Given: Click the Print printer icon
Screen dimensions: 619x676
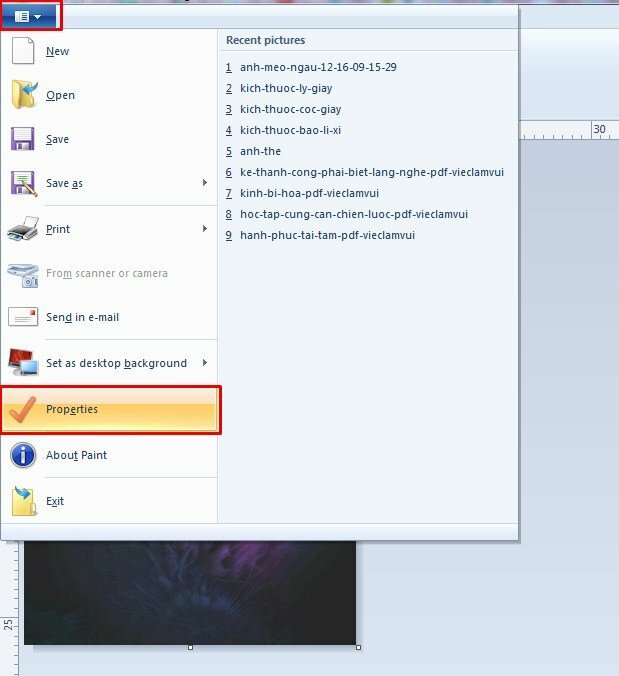Looking at the screenshot, I should (23, 229).
